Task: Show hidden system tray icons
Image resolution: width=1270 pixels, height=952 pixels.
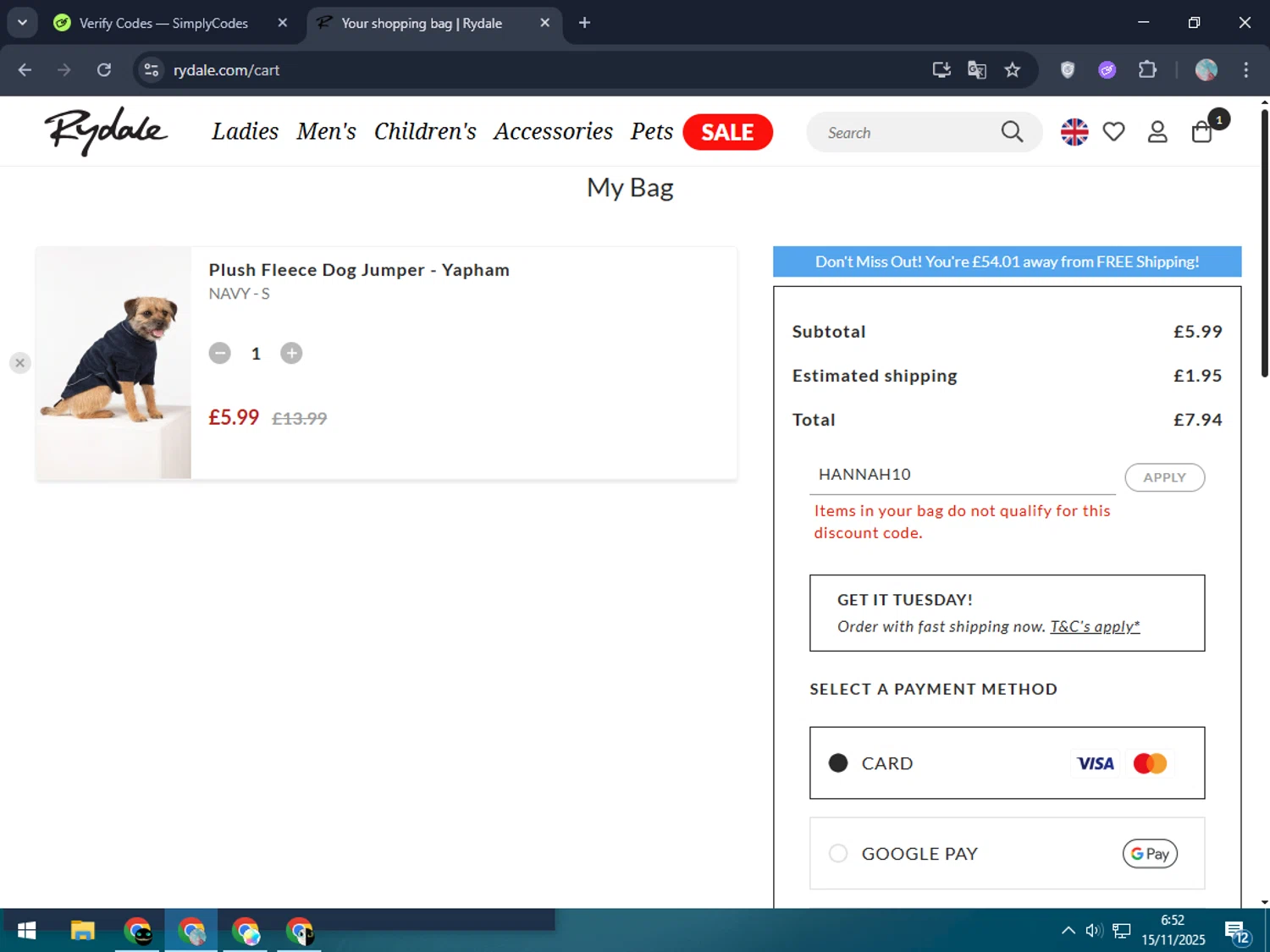Action: pos(1068,931)
